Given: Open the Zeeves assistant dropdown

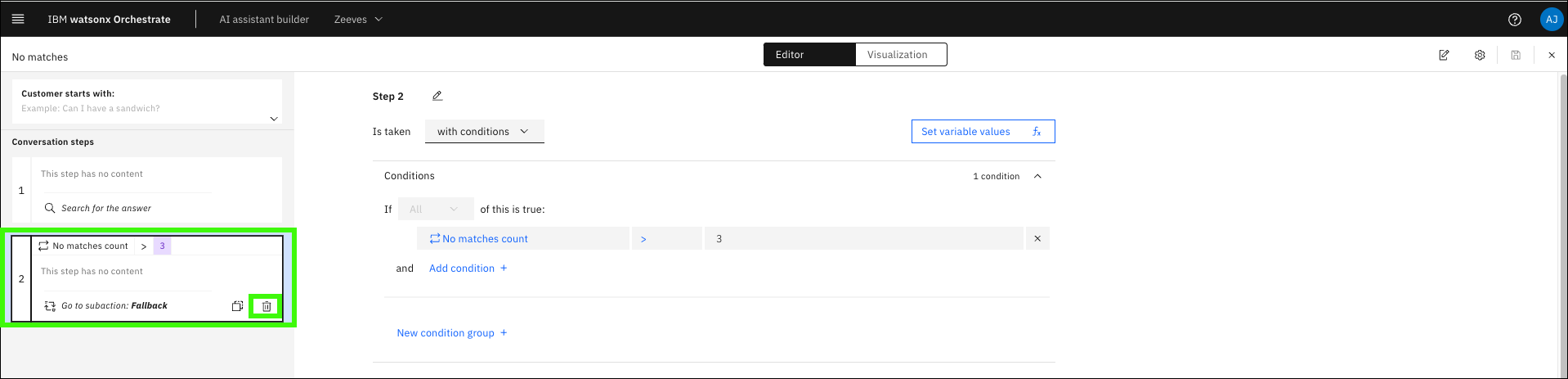Looking at the screenshot, I should pyautogui.click(x=358, y=19).
